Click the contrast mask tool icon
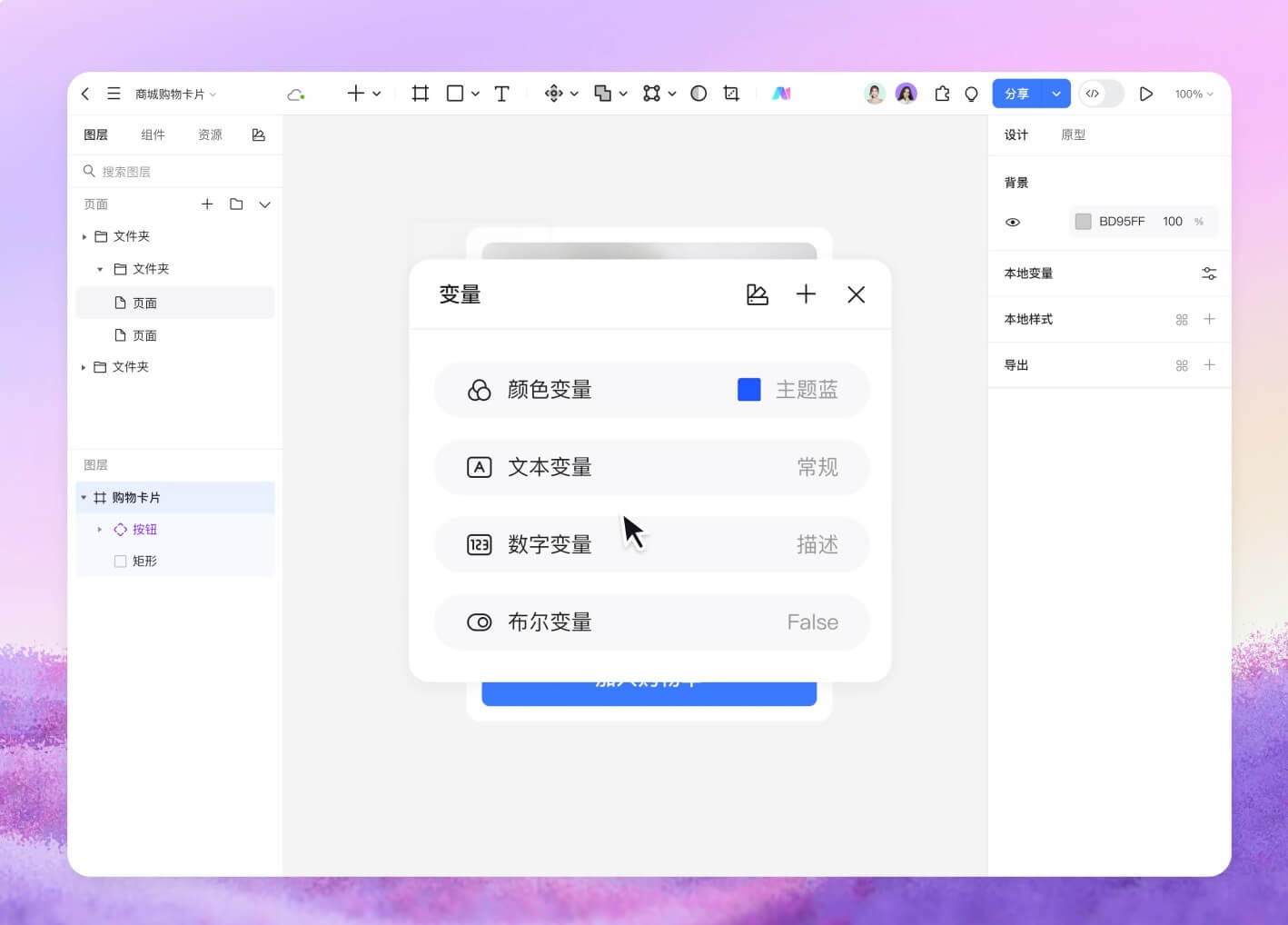The width and height of the screenshot is (1288, 925). (x=698, y=94)
